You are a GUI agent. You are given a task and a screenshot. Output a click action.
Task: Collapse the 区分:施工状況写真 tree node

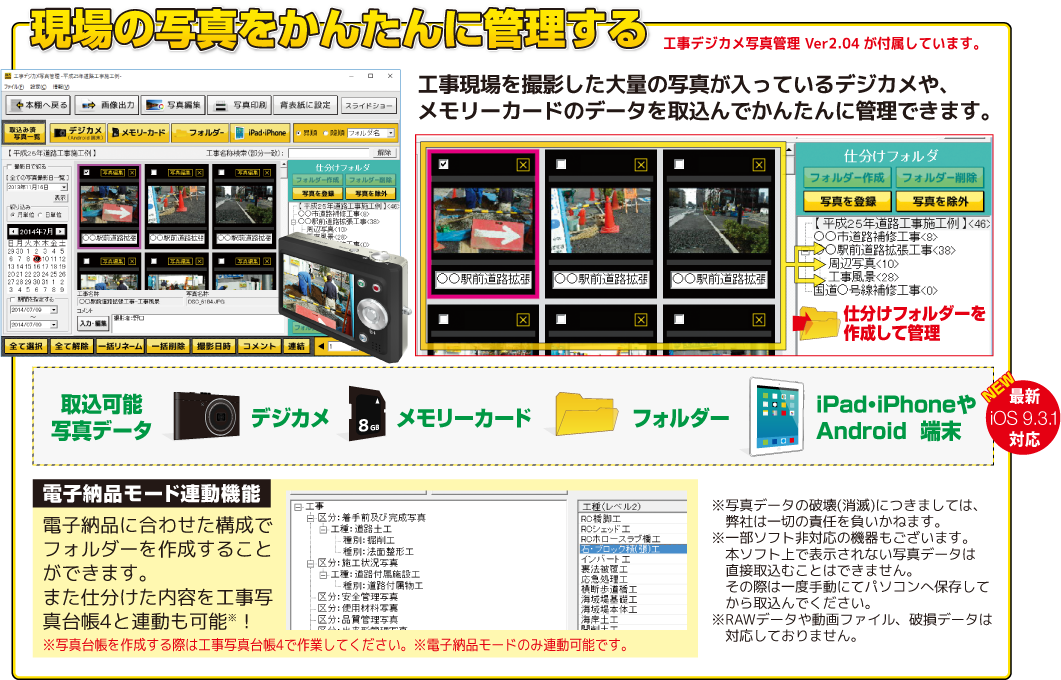tap(311, 563)
